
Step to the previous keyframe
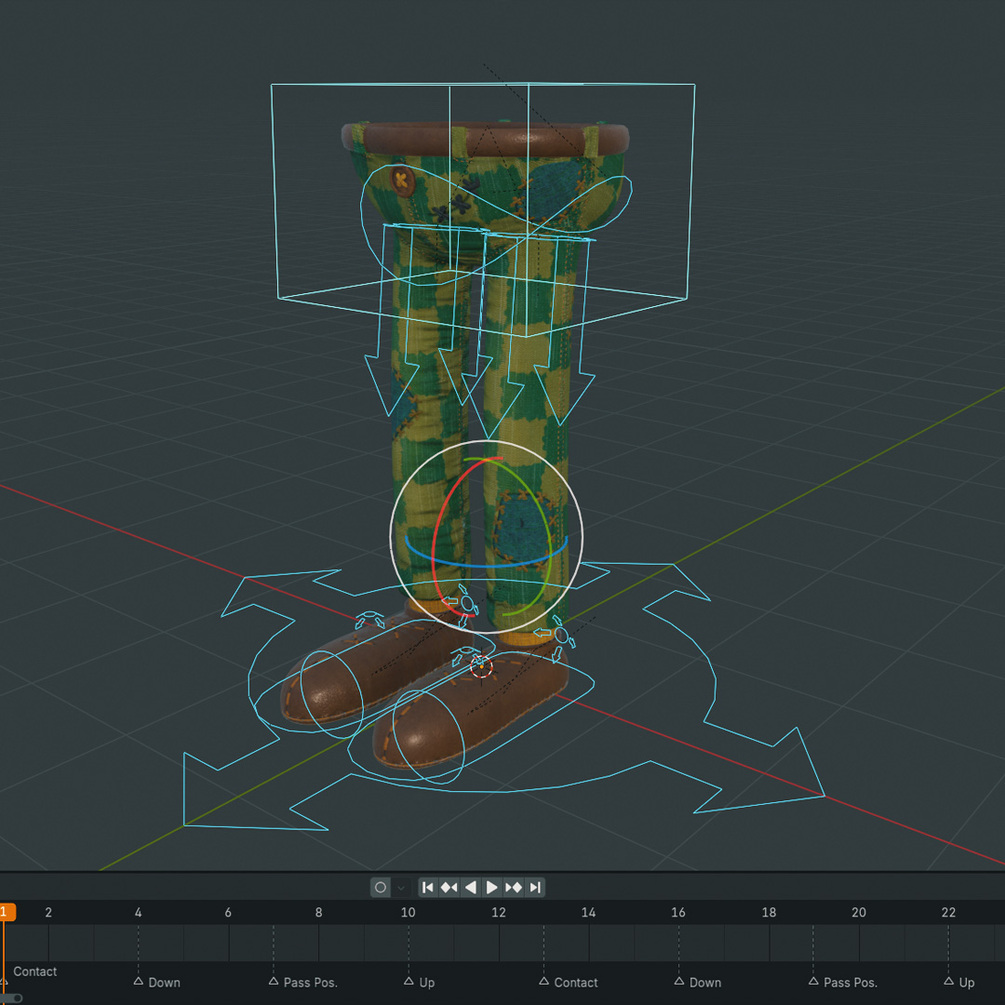(450, 887)
